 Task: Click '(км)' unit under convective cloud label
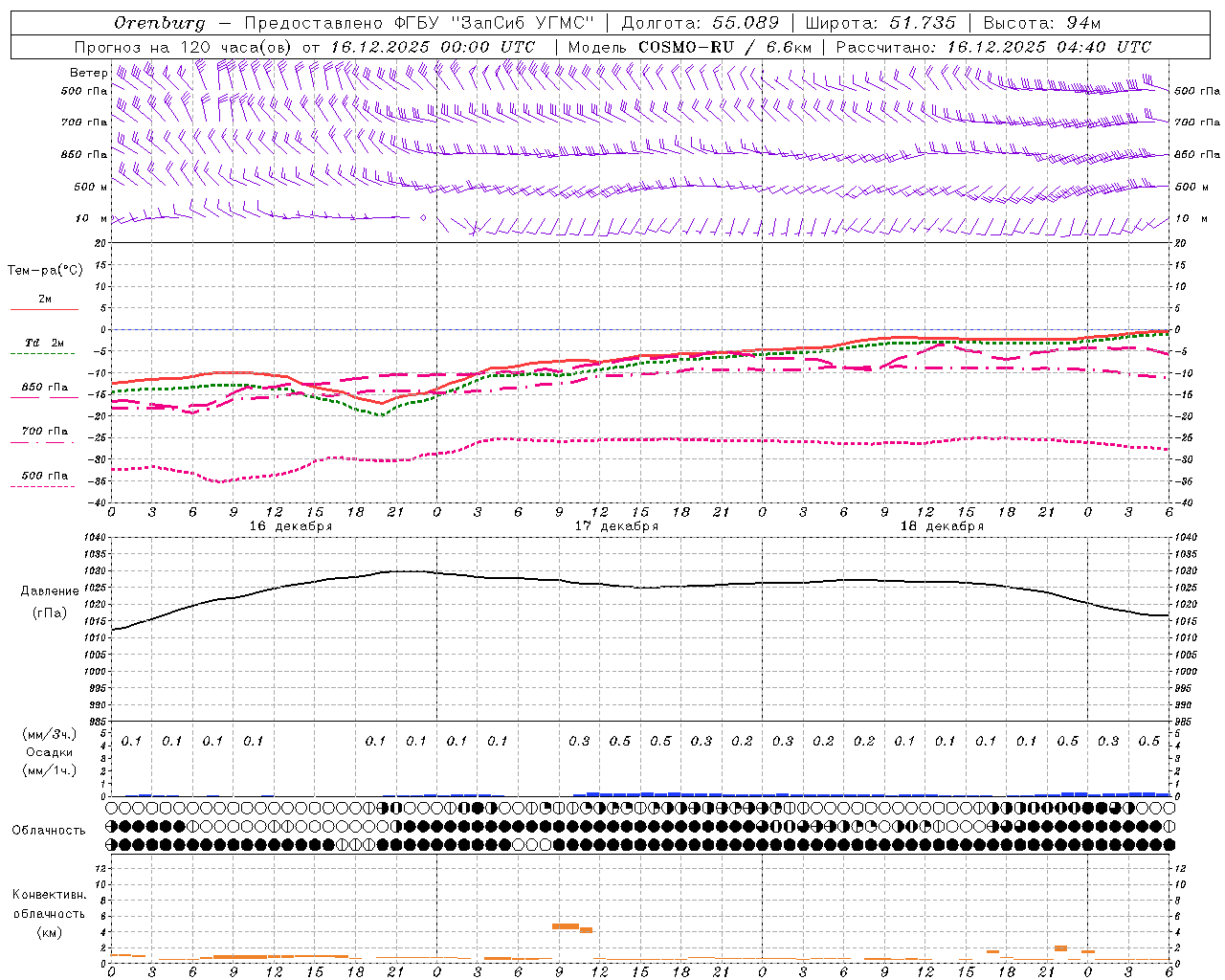pyautogui.click(x=50, y=932)
